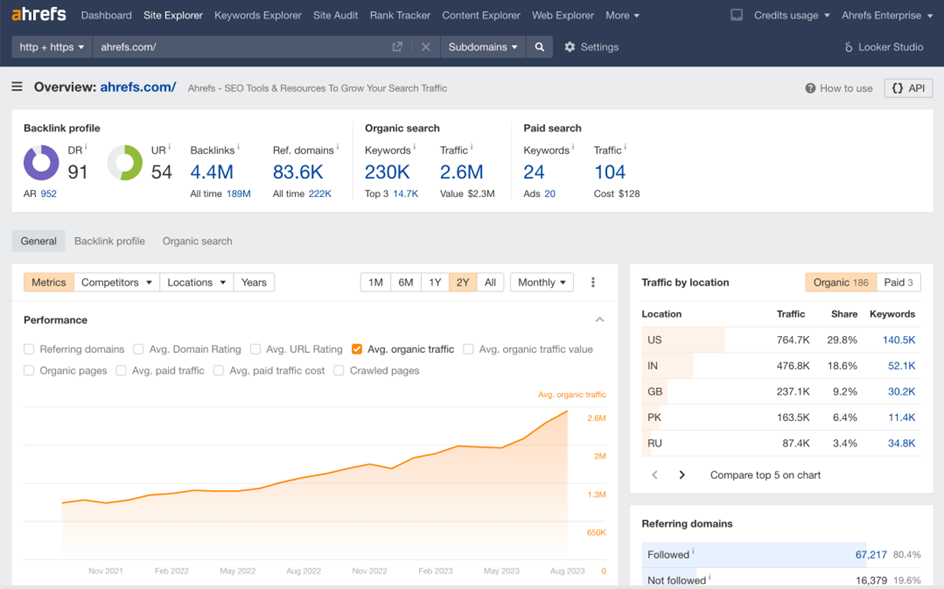Open the external link icon in URL bar
Screen dimensions: 944x589
tap(397, 47)
